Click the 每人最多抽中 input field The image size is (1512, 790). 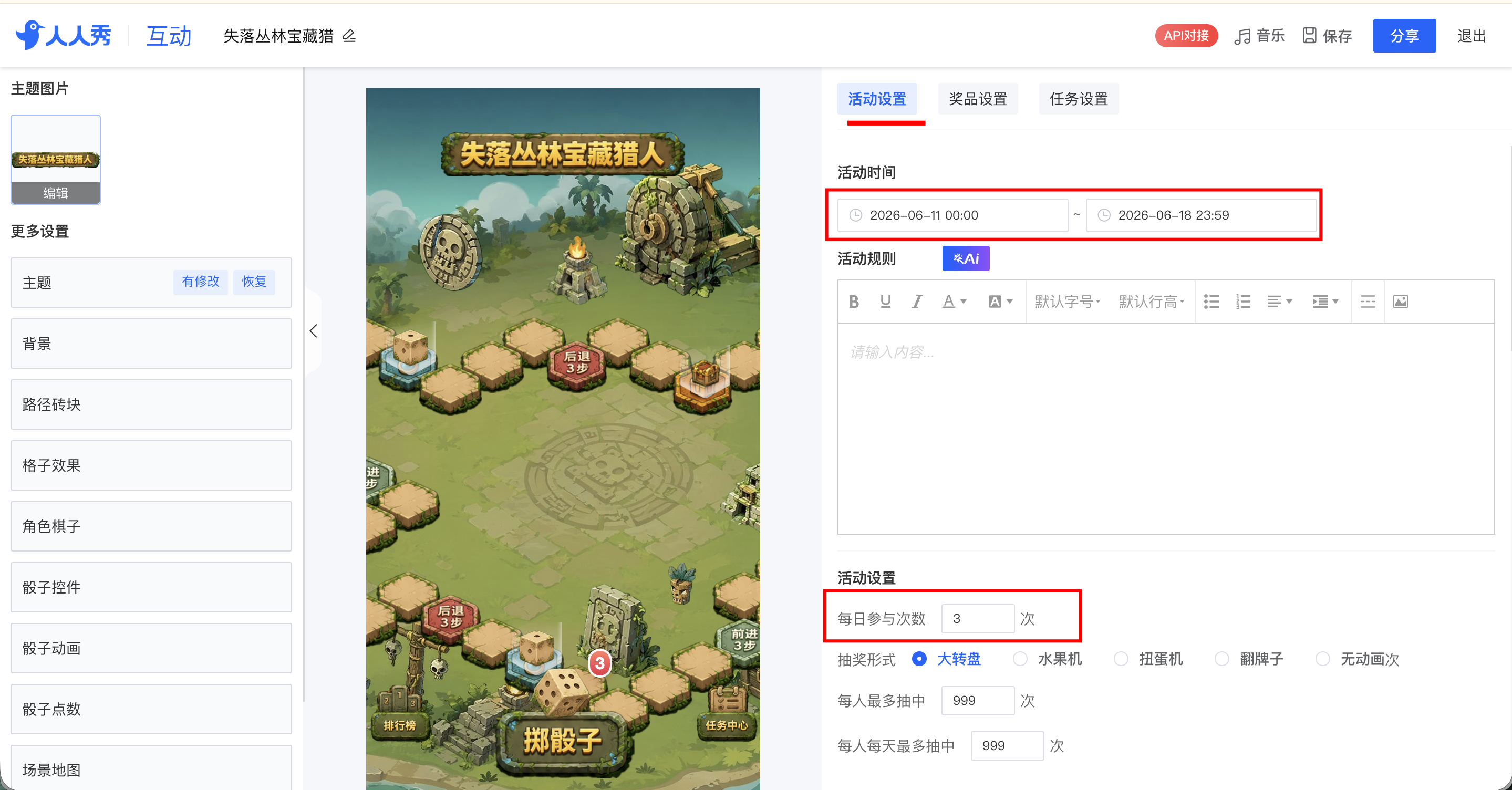[978, 700]
